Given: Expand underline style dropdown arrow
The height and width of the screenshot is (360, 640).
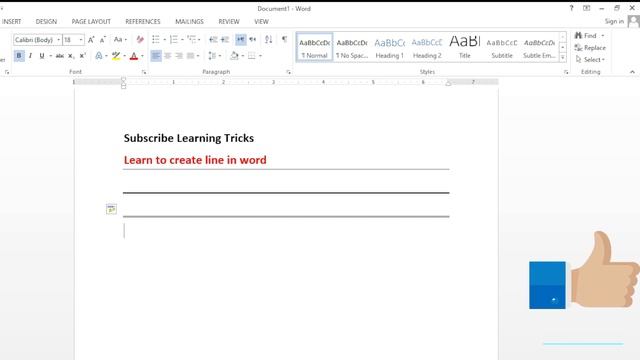Looking at the screenshot, I should pos(51,56).
